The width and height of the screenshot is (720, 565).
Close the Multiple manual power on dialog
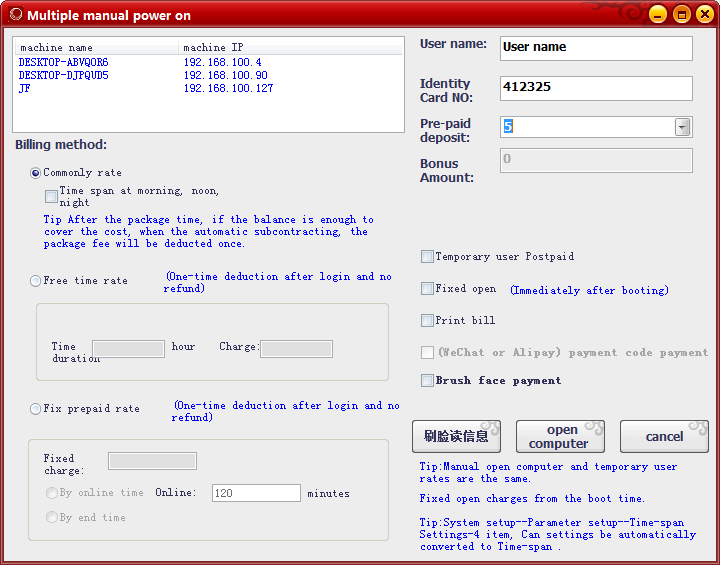(704, 14)
